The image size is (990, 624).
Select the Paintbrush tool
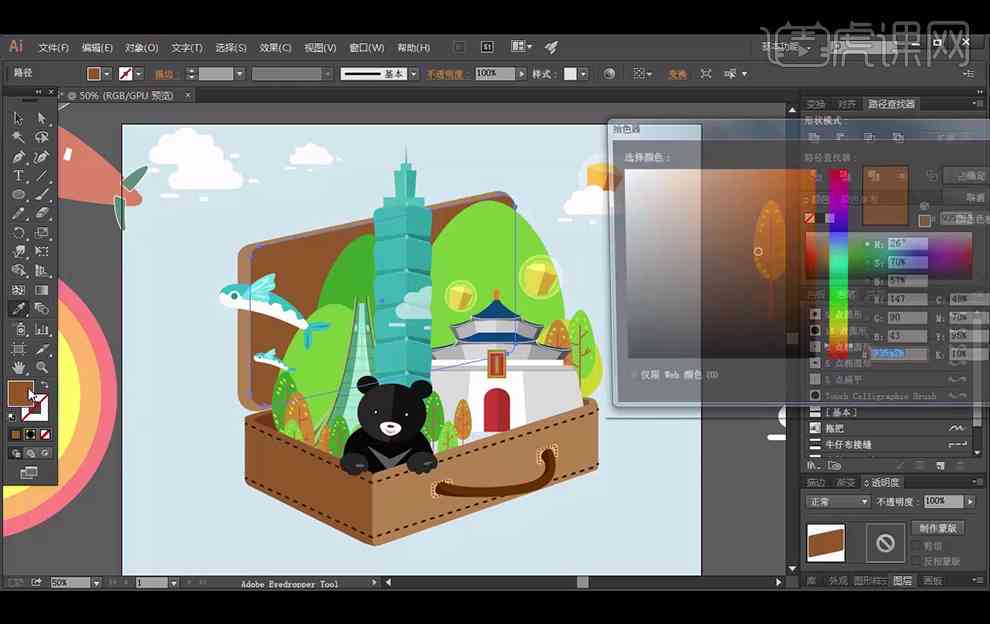click(x=42, y=195)
